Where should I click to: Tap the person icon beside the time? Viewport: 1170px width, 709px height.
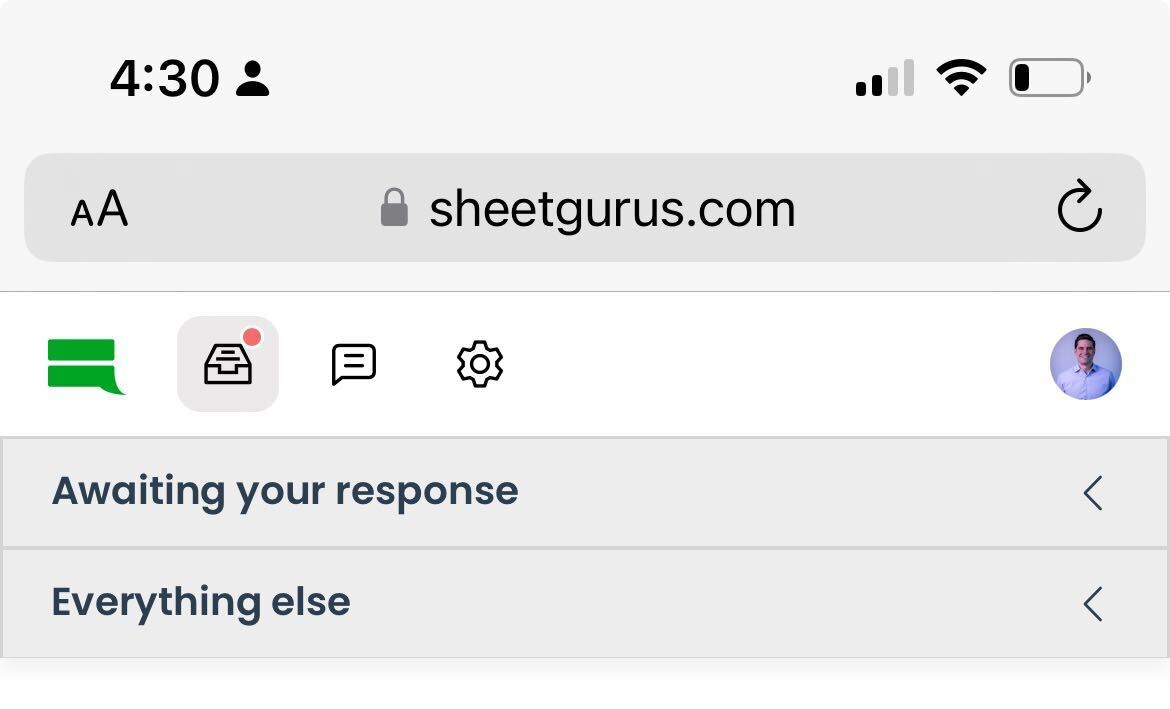(x=252, y=78)
